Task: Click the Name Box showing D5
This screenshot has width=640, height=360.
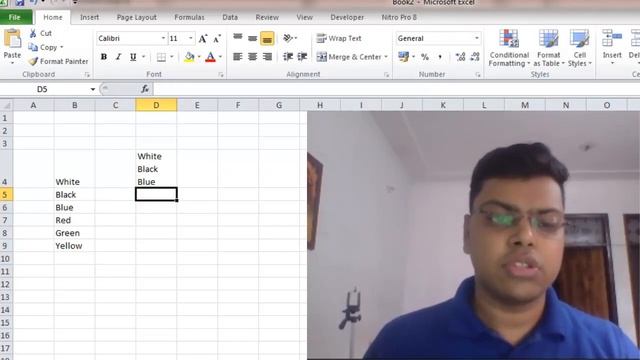Action: point(43,89)
